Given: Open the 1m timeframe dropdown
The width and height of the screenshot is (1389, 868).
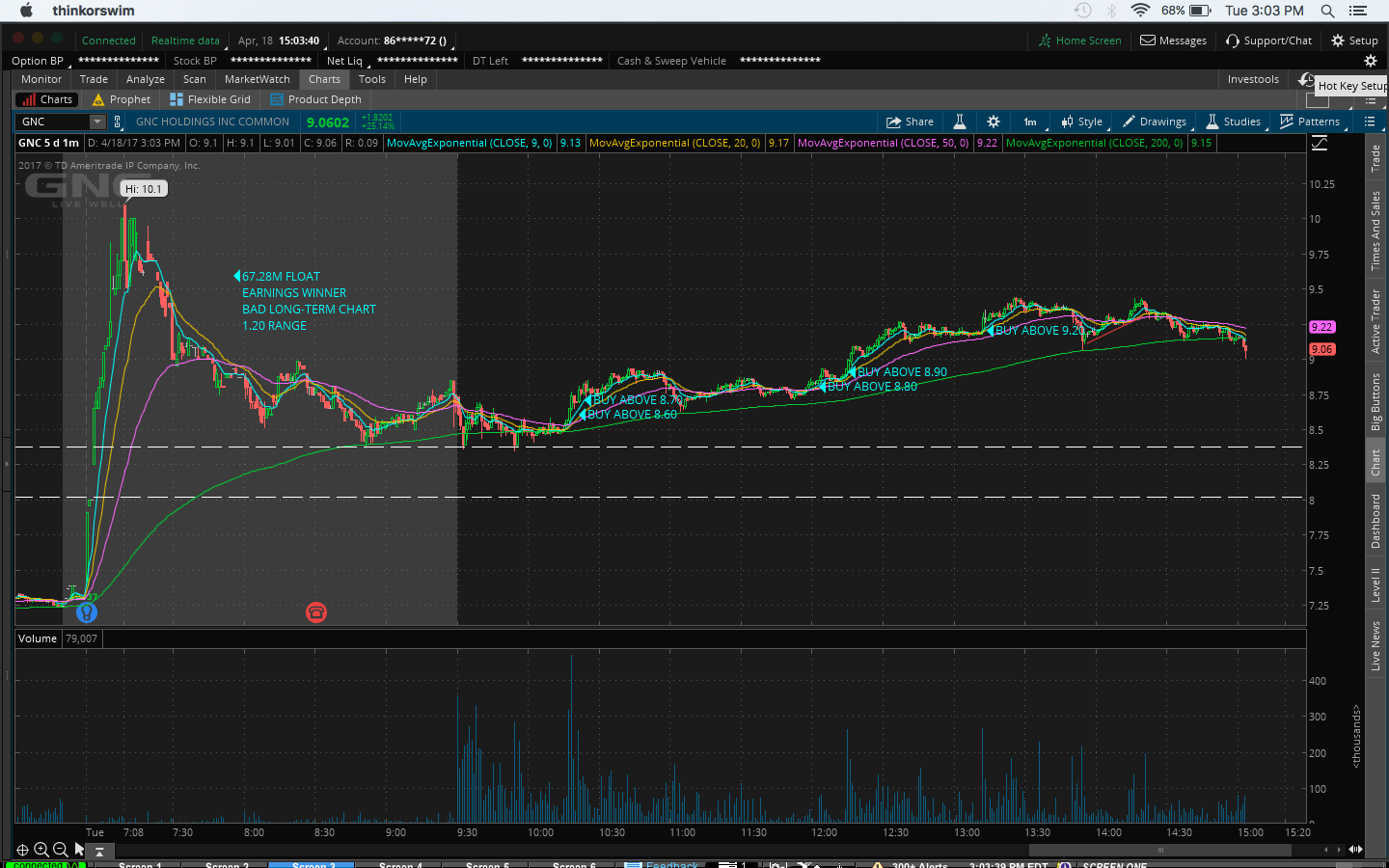Looking at the screenshot, I should 1030,122.
